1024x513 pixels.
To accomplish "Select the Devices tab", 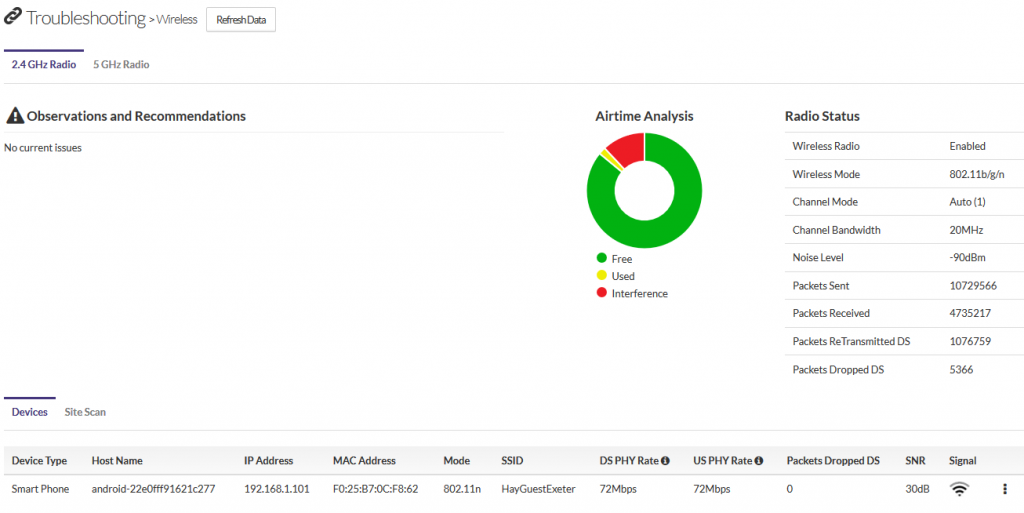I will 29,412.
